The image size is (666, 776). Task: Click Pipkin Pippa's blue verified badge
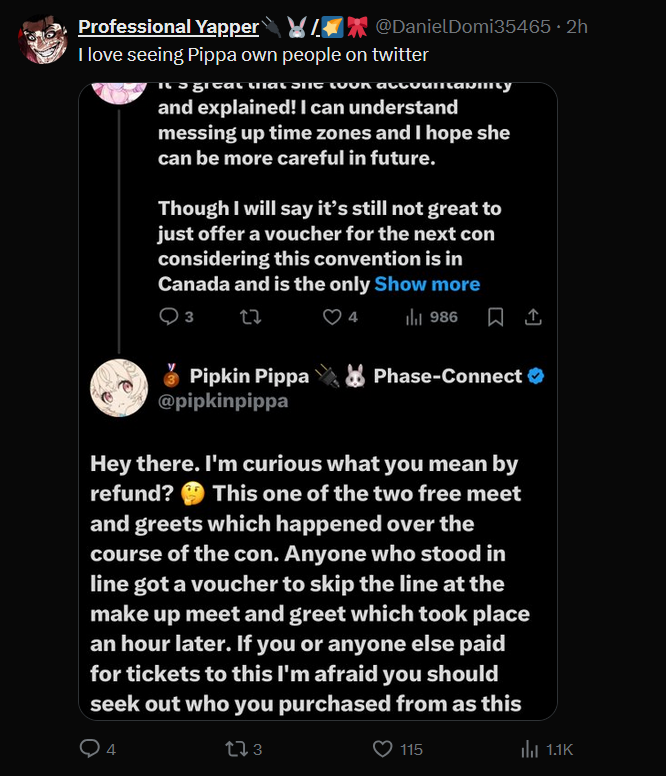coord(536,376)
